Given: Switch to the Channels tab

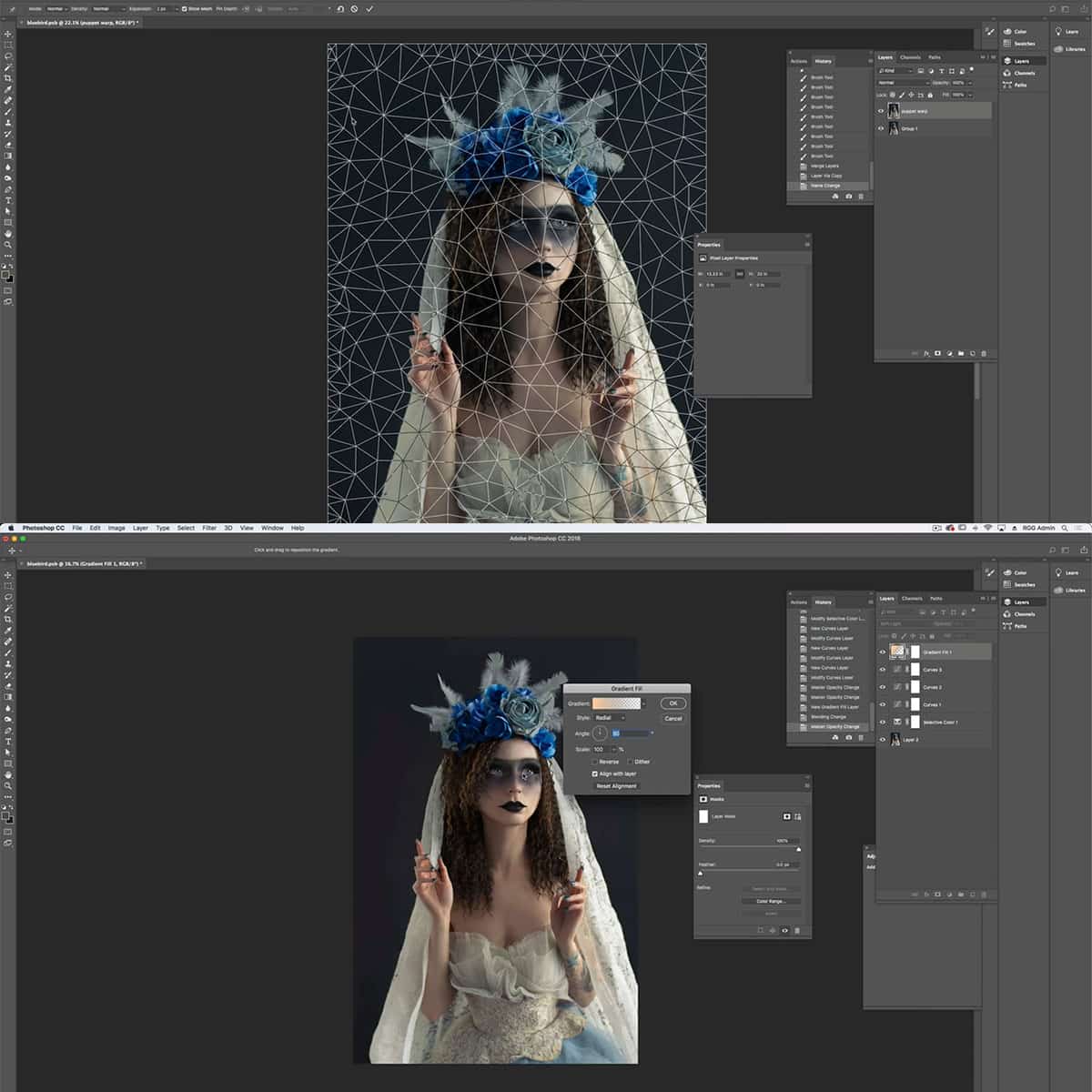Looking at the screenshot, I should (x=912, y=599).
